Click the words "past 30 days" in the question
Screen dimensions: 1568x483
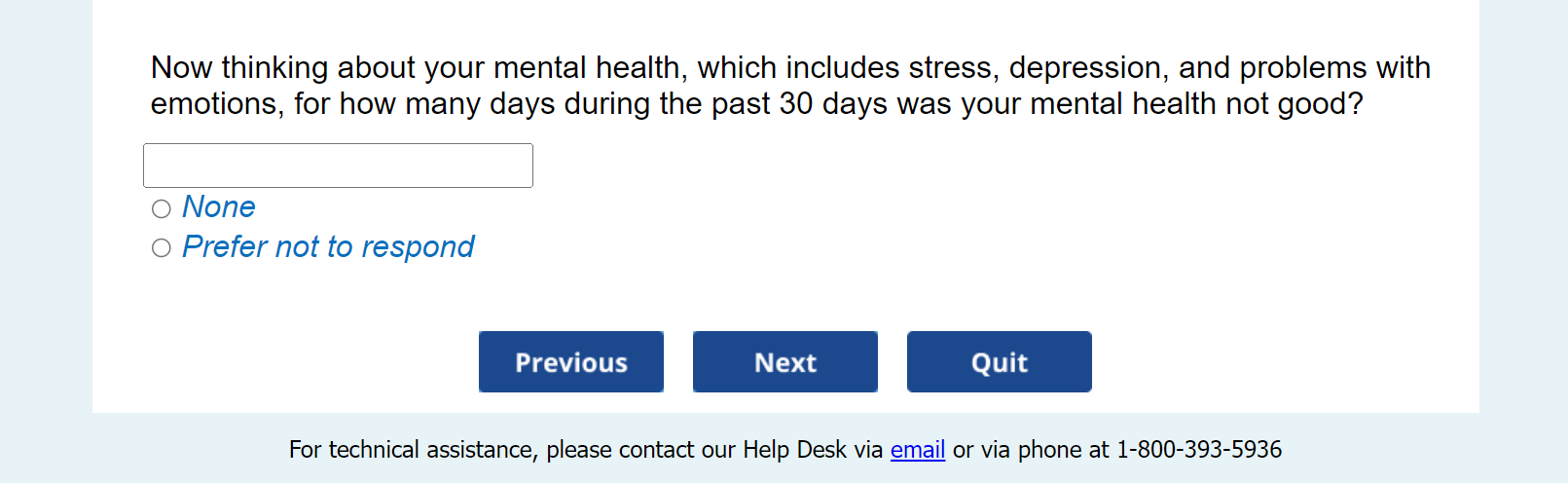[x=799, y=104]
